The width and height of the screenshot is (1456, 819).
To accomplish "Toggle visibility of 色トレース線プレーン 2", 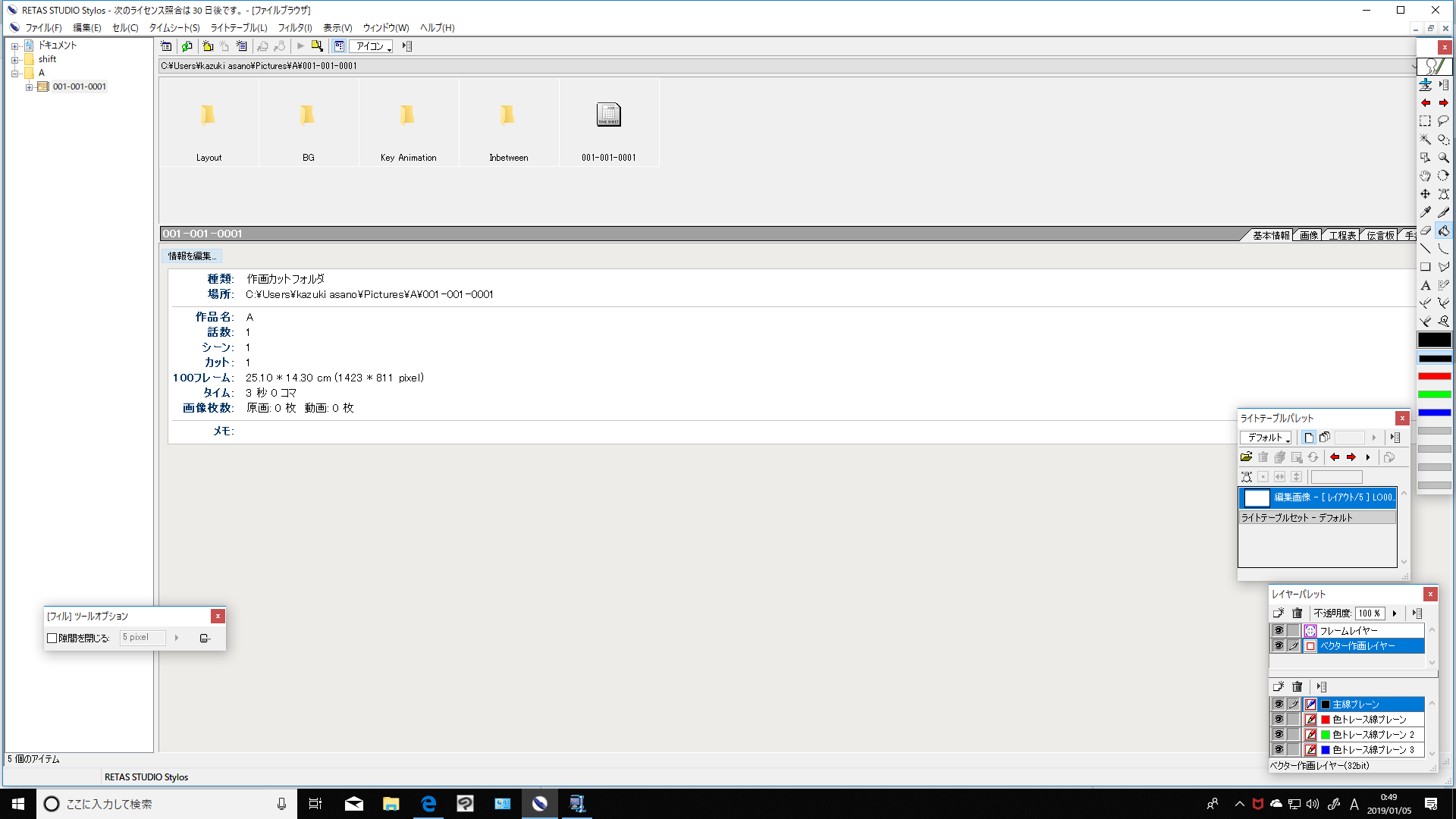I will pos(1279,735).
